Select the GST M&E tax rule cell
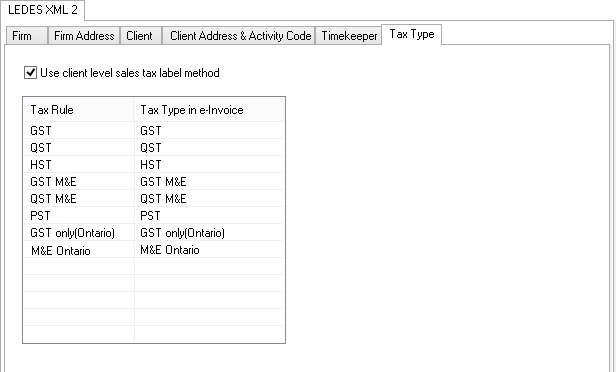Image resolution: width=616 pixels, height=372 pixels. (79, 181)
